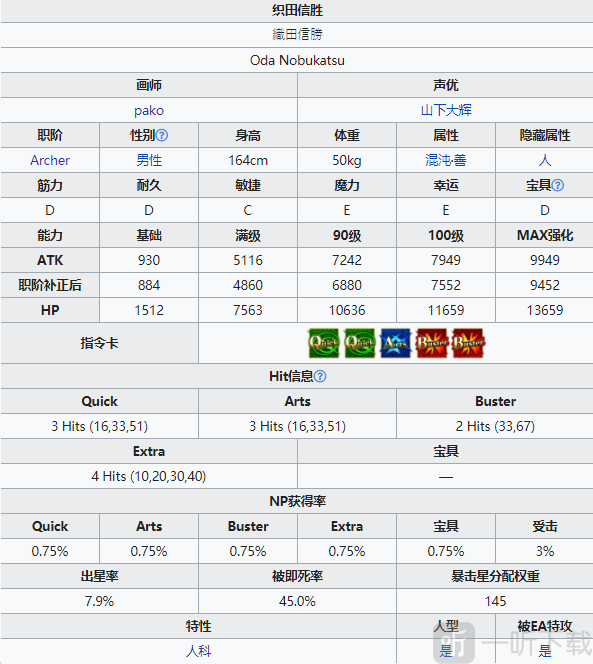The width and height of the screenshot is (593, 664).
Task: Select max level ATK value 5116
Action: click(248, 260)
